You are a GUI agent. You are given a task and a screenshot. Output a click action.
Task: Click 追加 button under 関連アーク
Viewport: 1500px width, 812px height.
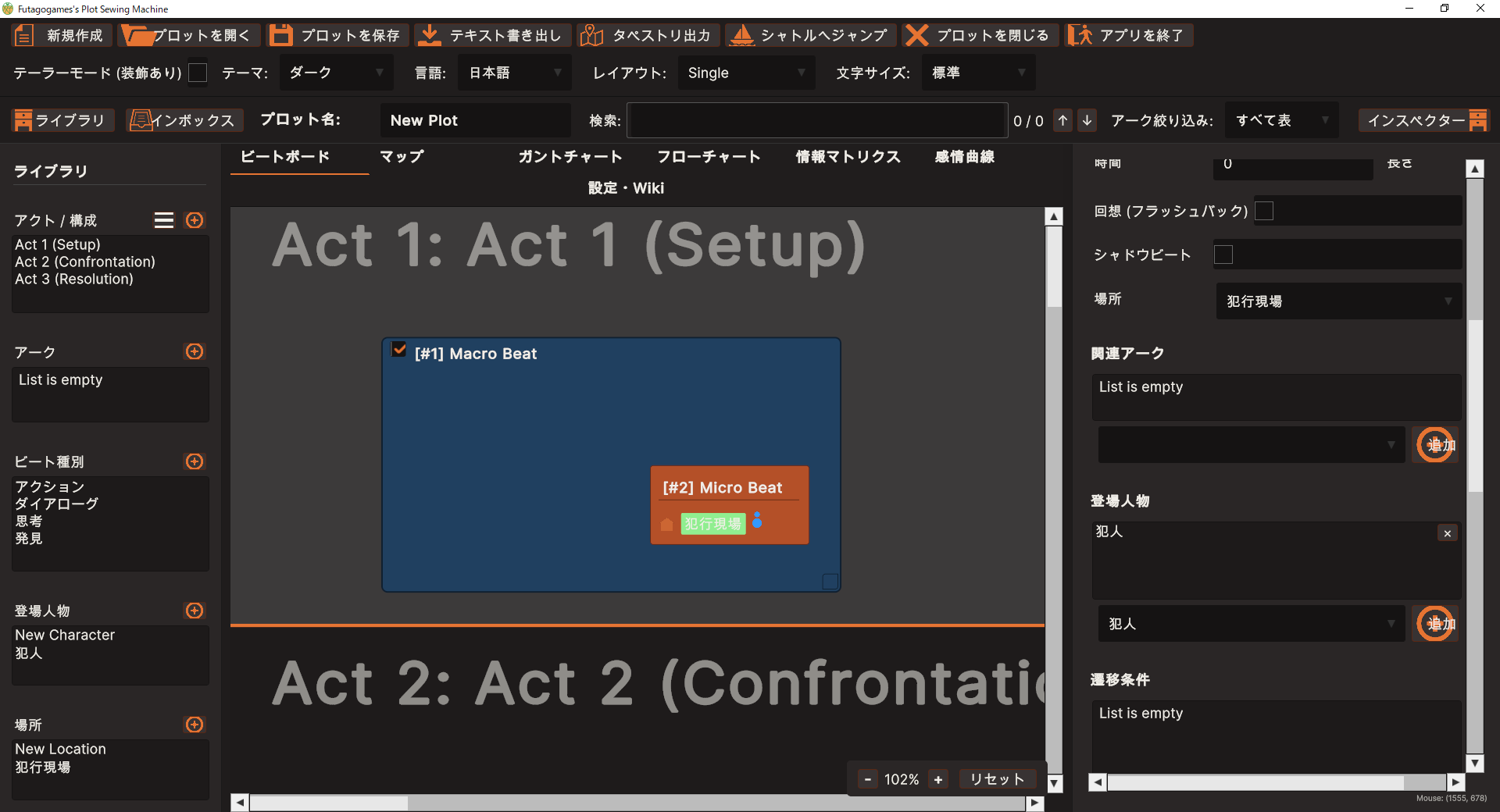click(x=1435, y=445)
